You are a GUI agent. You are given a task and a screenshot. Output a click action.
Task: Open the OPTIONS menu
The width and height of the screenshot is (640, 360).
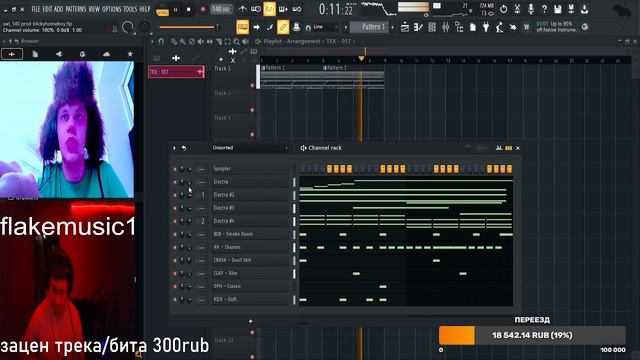pyautogui.click(x=111, y=9)
